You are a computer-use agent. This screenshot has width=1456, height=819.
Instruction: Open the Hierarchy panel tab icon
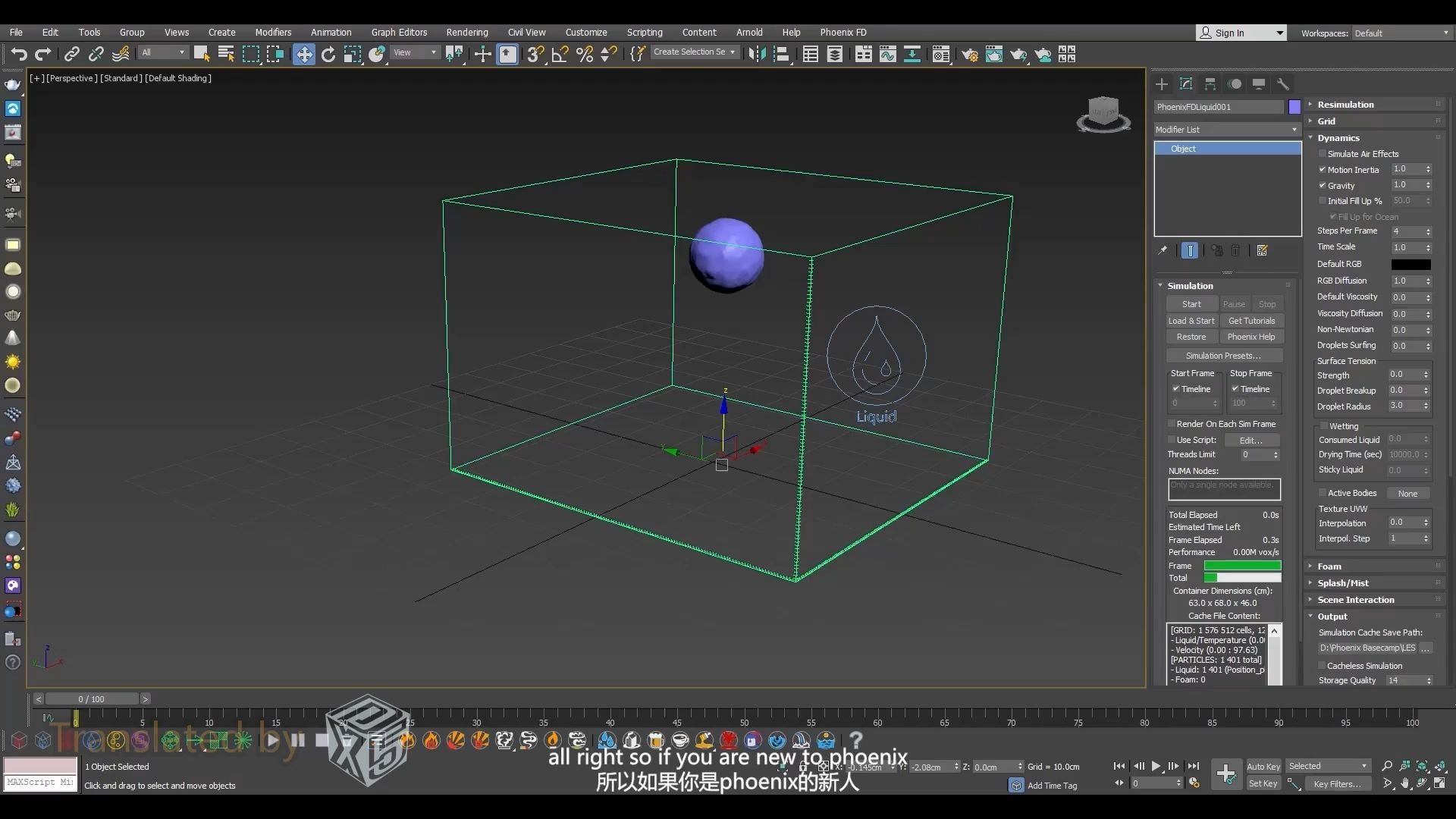pos(1210,84)
